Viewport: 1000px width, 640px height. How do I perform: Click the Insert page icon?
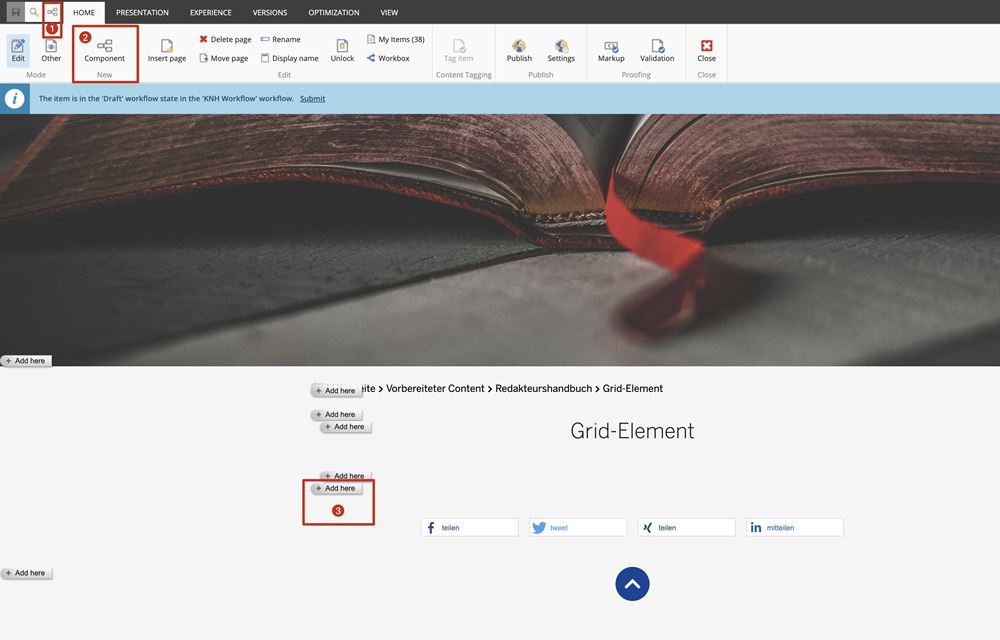click(x=167, y=50)
